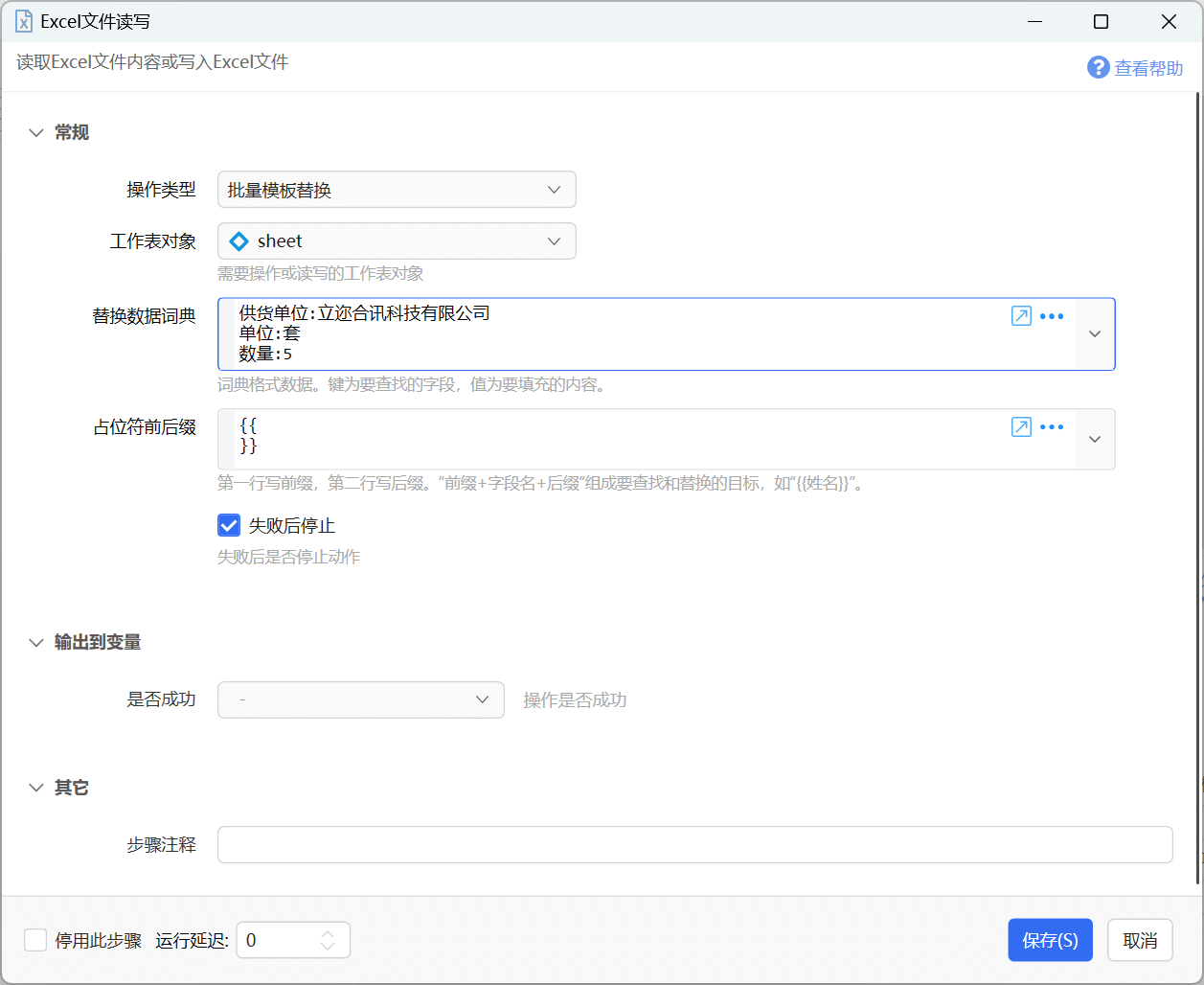The image size is (1204, 985).
Task: Click the blue question mark help icon
Action: tap(1098, 67)
